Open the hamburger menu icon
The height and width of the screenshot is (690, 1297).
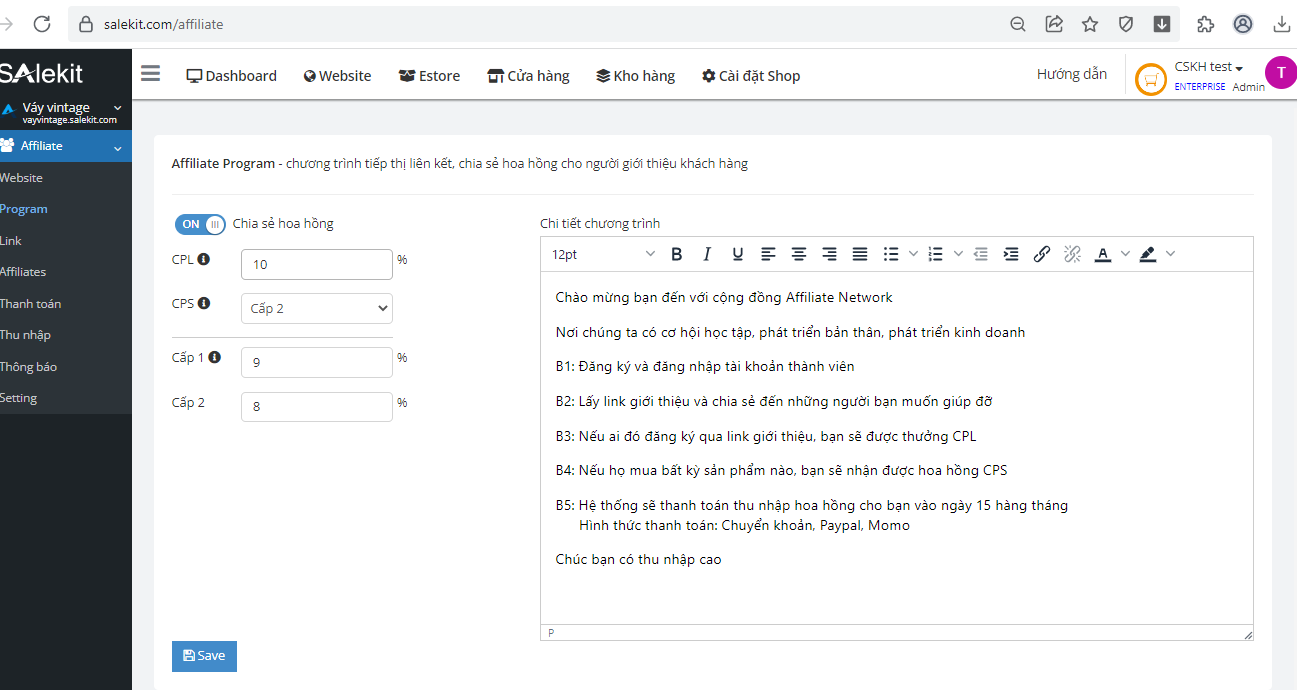coord(150,74)
